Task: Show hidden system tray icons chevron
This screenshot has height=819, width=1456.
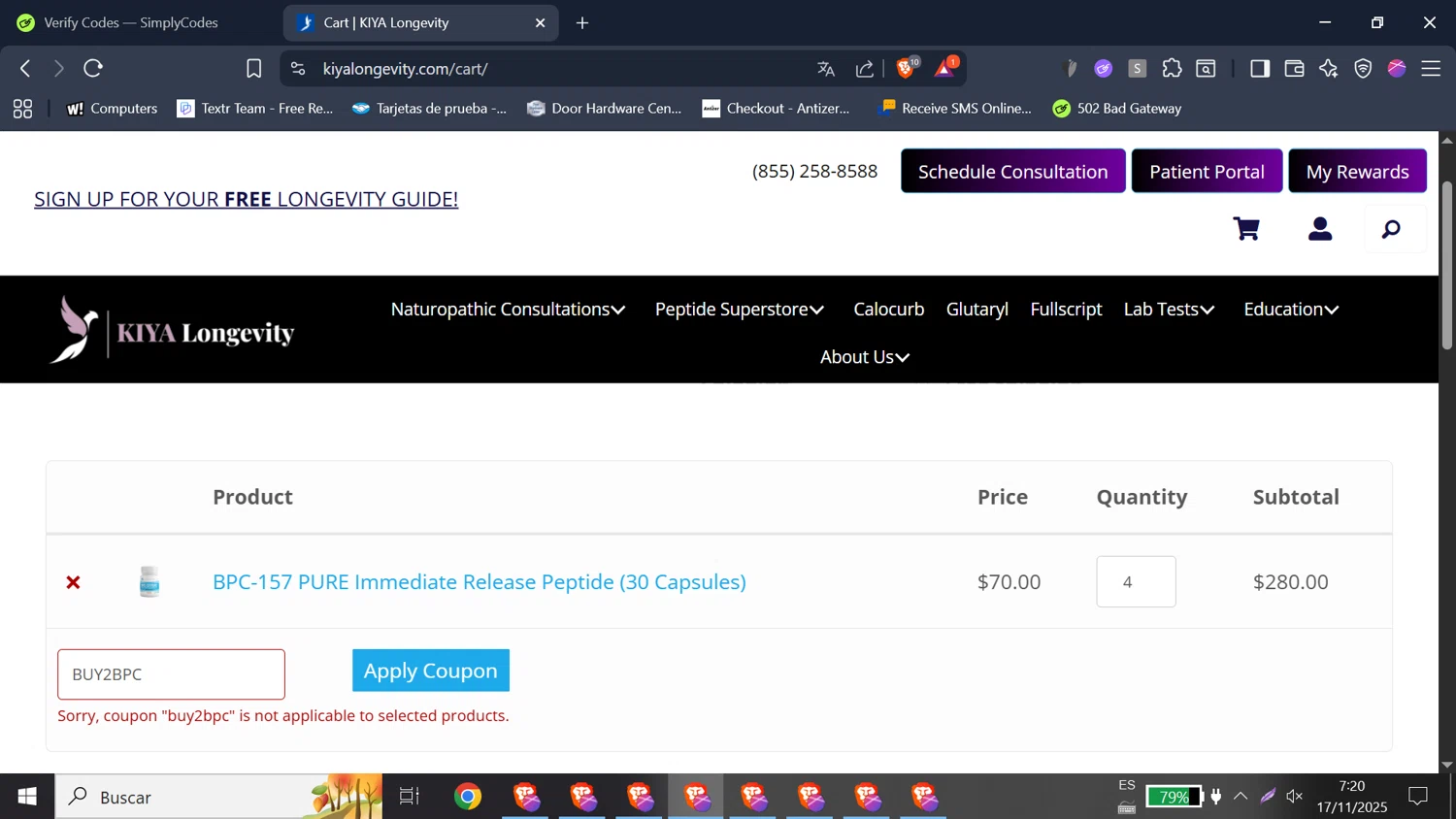Action: [x=1241, y=797]
